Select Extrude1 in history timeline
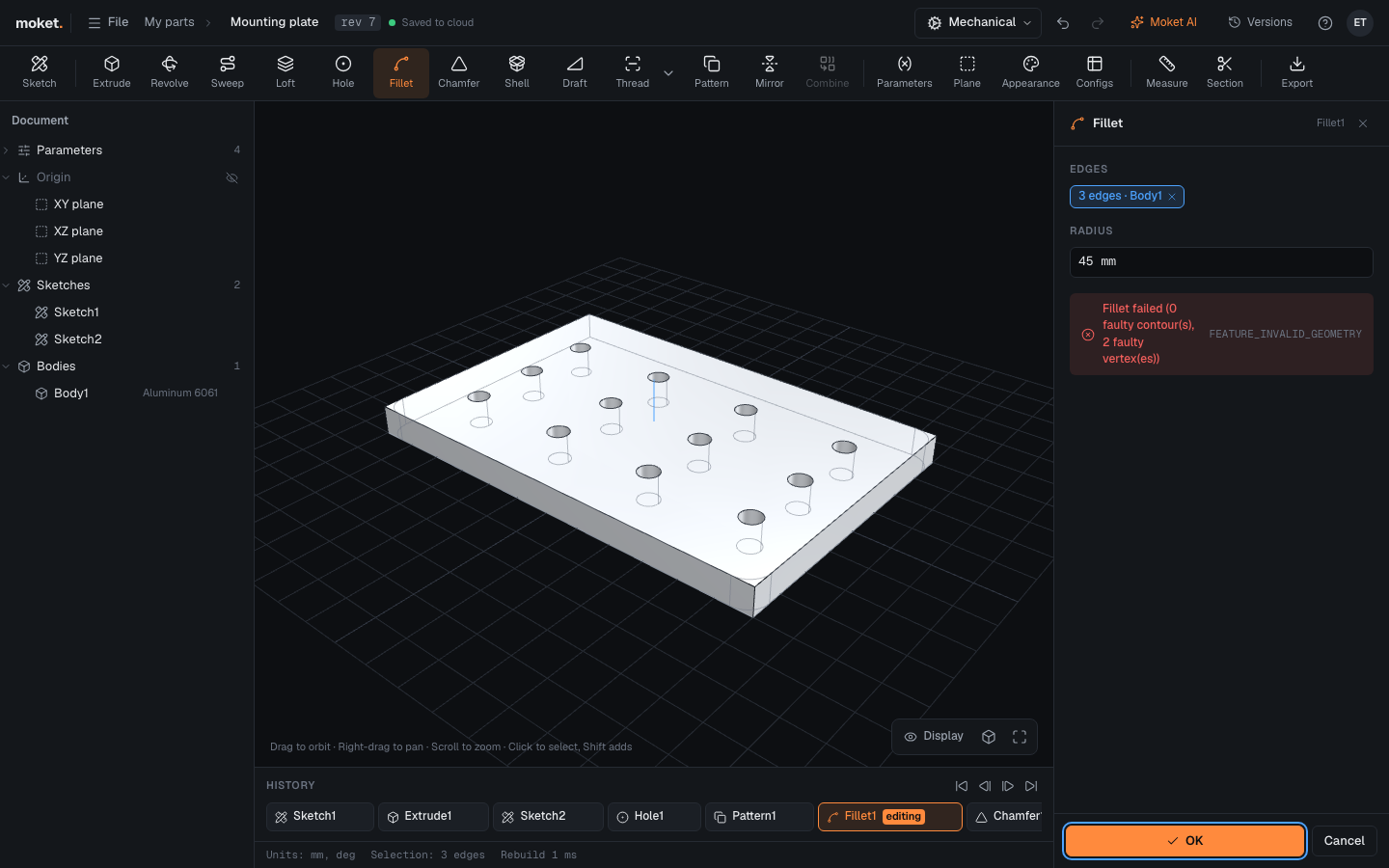1389x868 pixels. click(x=433, y=817)
